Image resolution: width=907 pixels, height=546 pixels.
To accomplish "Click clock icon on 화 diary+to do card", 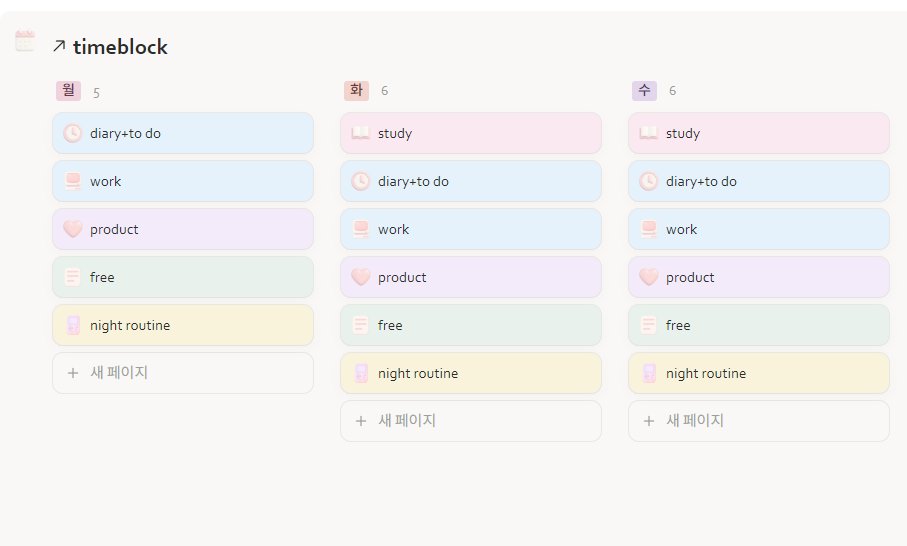I will click(360, 181).
